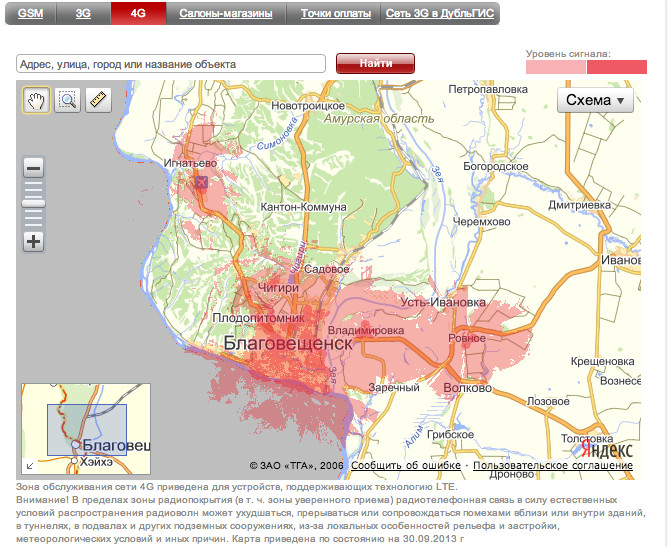Image resolution: width=668 pixels, height=547 pixels.
Task: Click the plus zoom in button
Action: [x=33, y=241]
